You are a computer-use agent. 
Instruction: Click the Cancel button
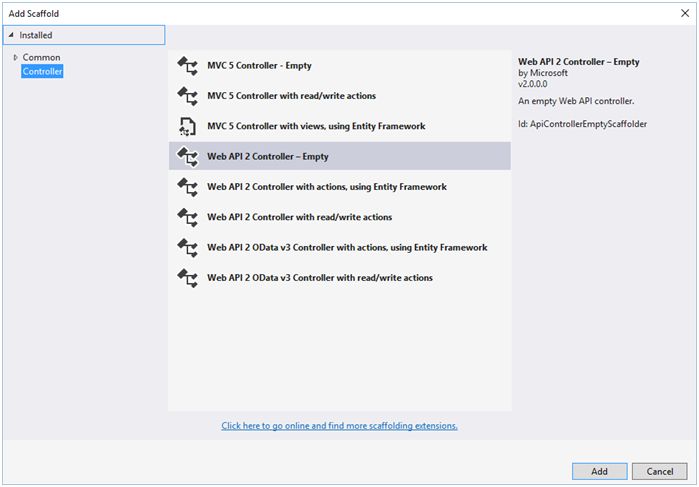point(660,471)
